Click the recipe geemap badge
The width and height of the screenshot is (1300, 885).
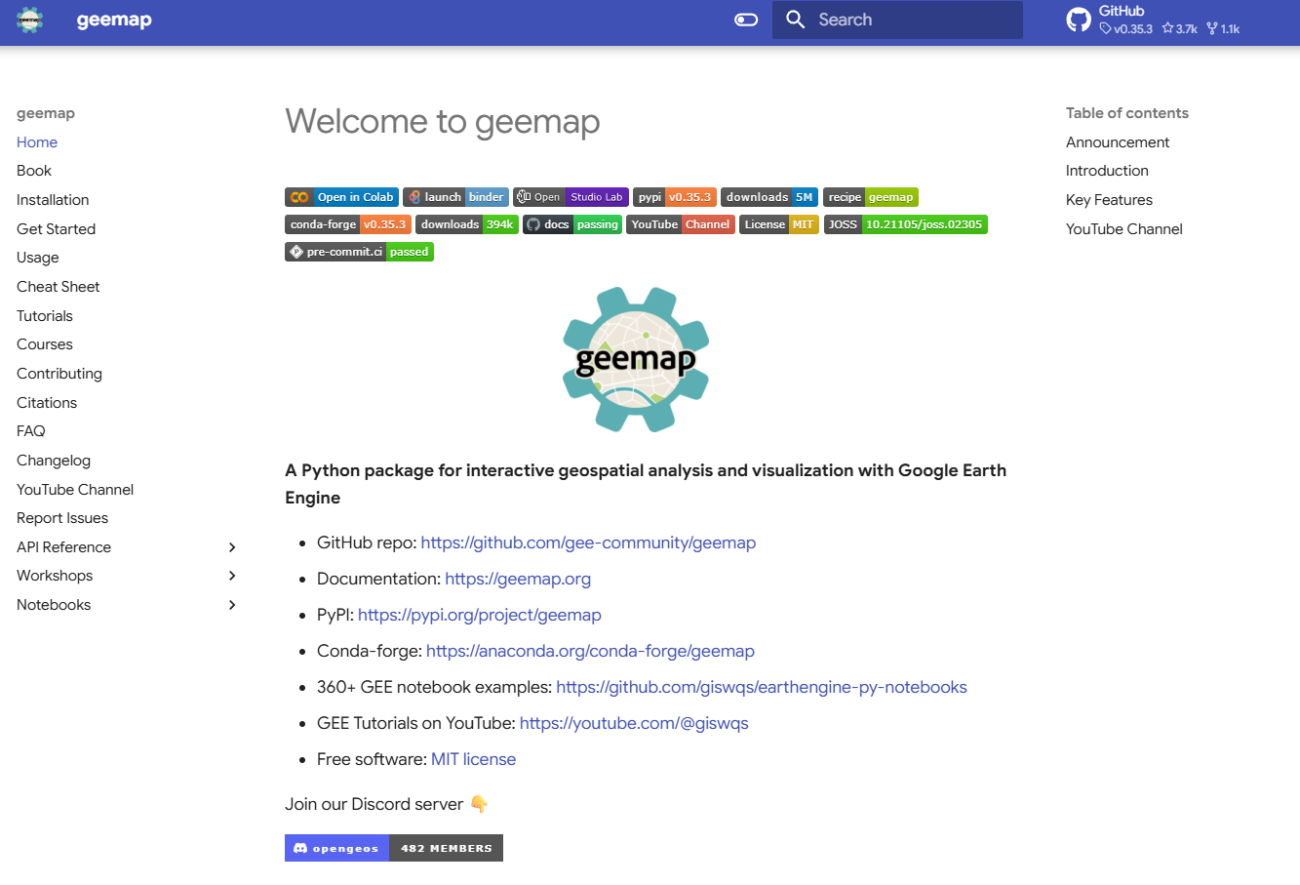coord(871,197)
